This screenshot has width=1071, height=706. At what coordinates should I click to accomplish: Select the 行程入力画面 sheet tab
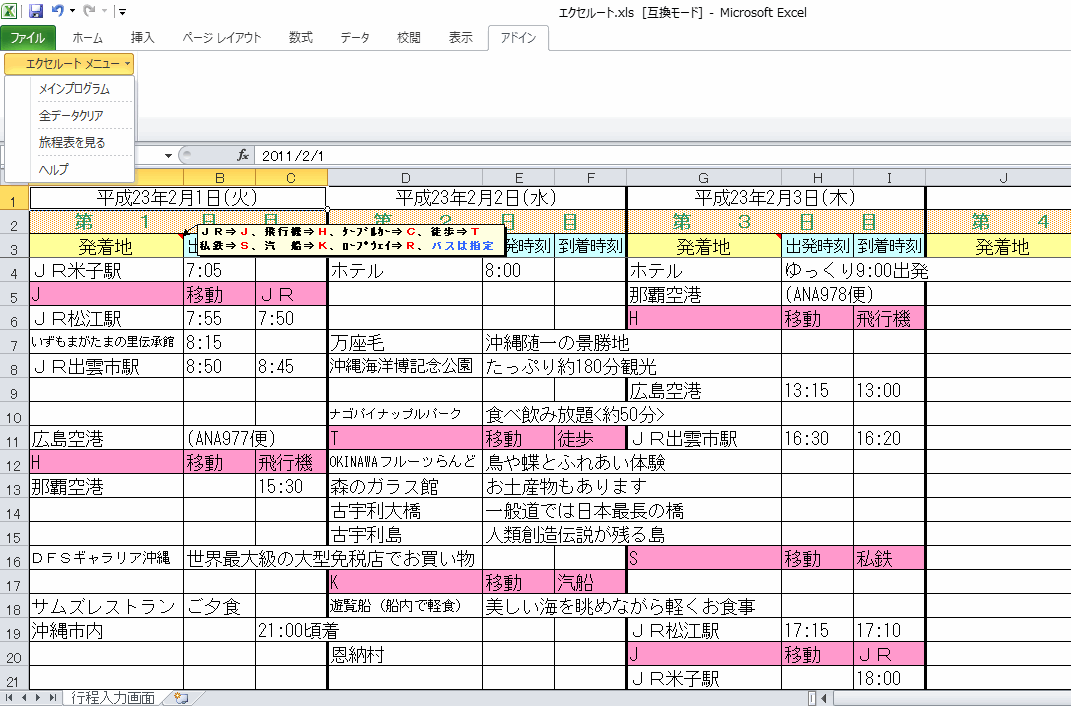click(x=113, y=698)
